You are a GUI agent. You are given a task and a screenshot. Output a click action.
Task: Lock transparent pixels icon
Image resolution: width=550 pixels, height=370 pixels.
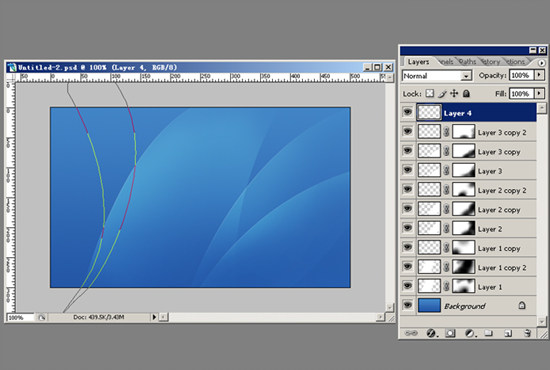click(430, 94)
